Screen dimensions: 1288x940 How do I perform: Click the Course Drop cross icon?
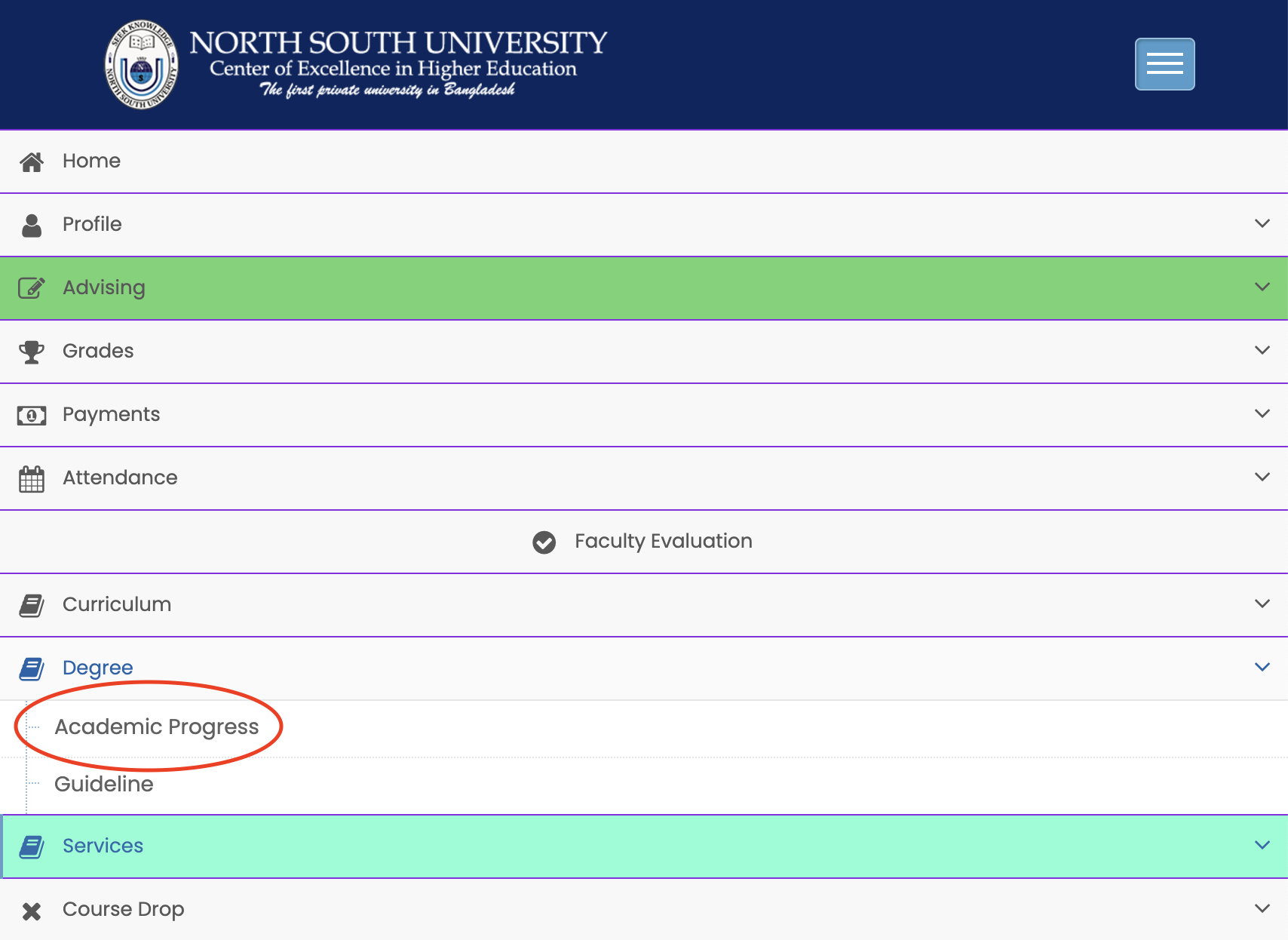(32, 911)
